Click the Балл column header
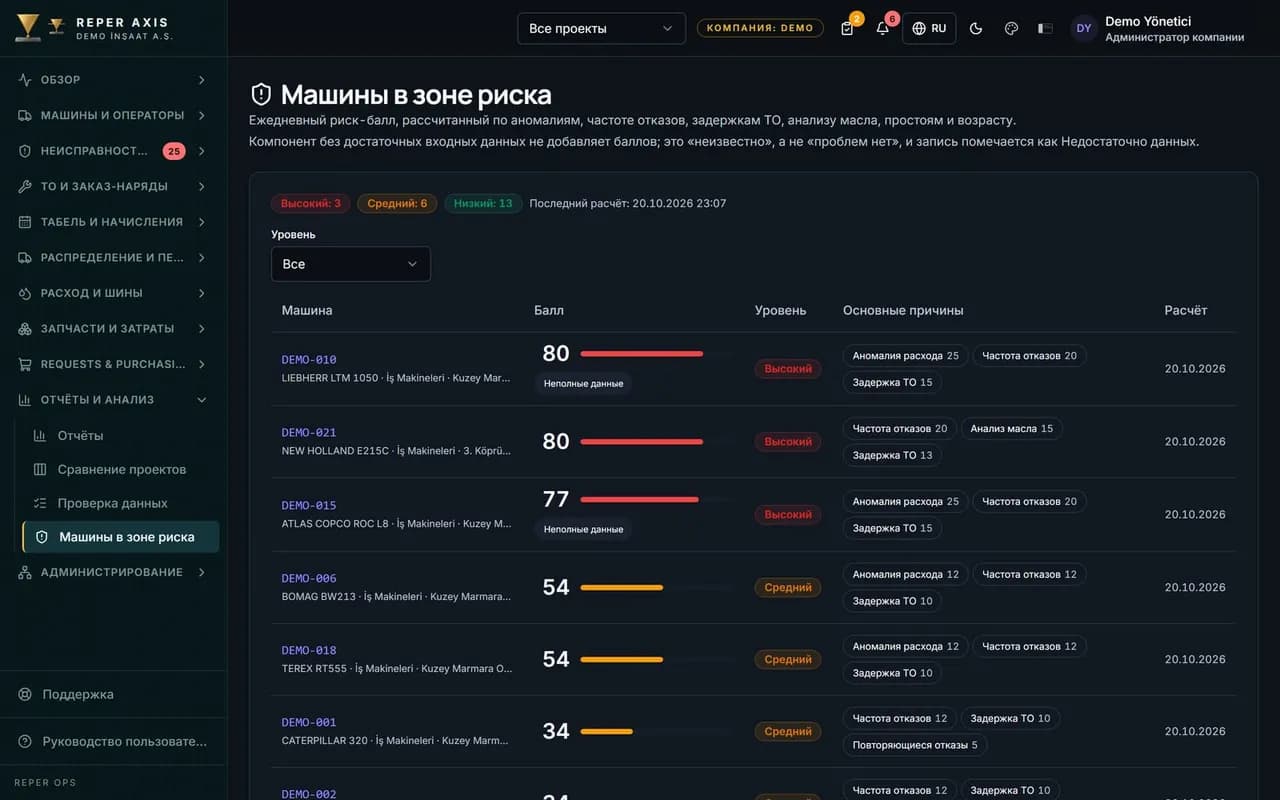1280x800 pixels. coord(549,311)
